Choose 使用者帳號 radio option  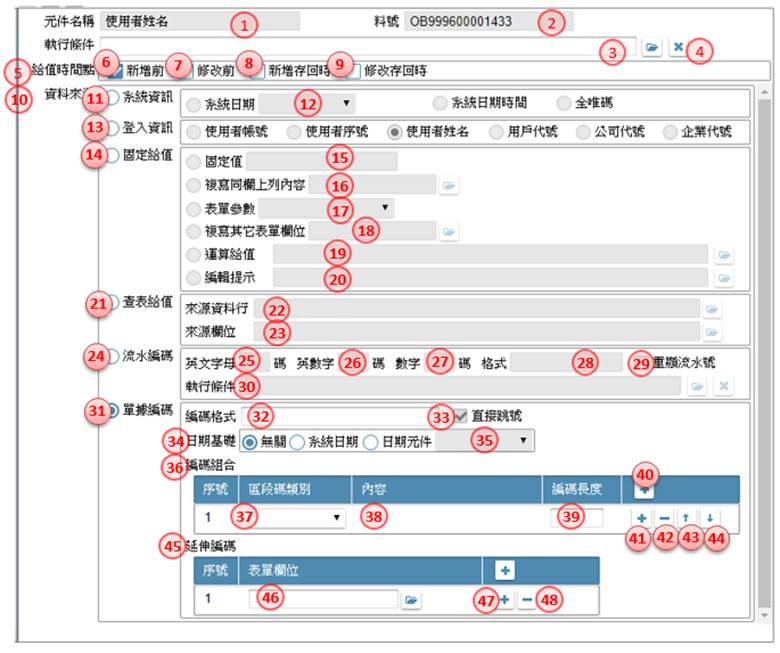193,132
